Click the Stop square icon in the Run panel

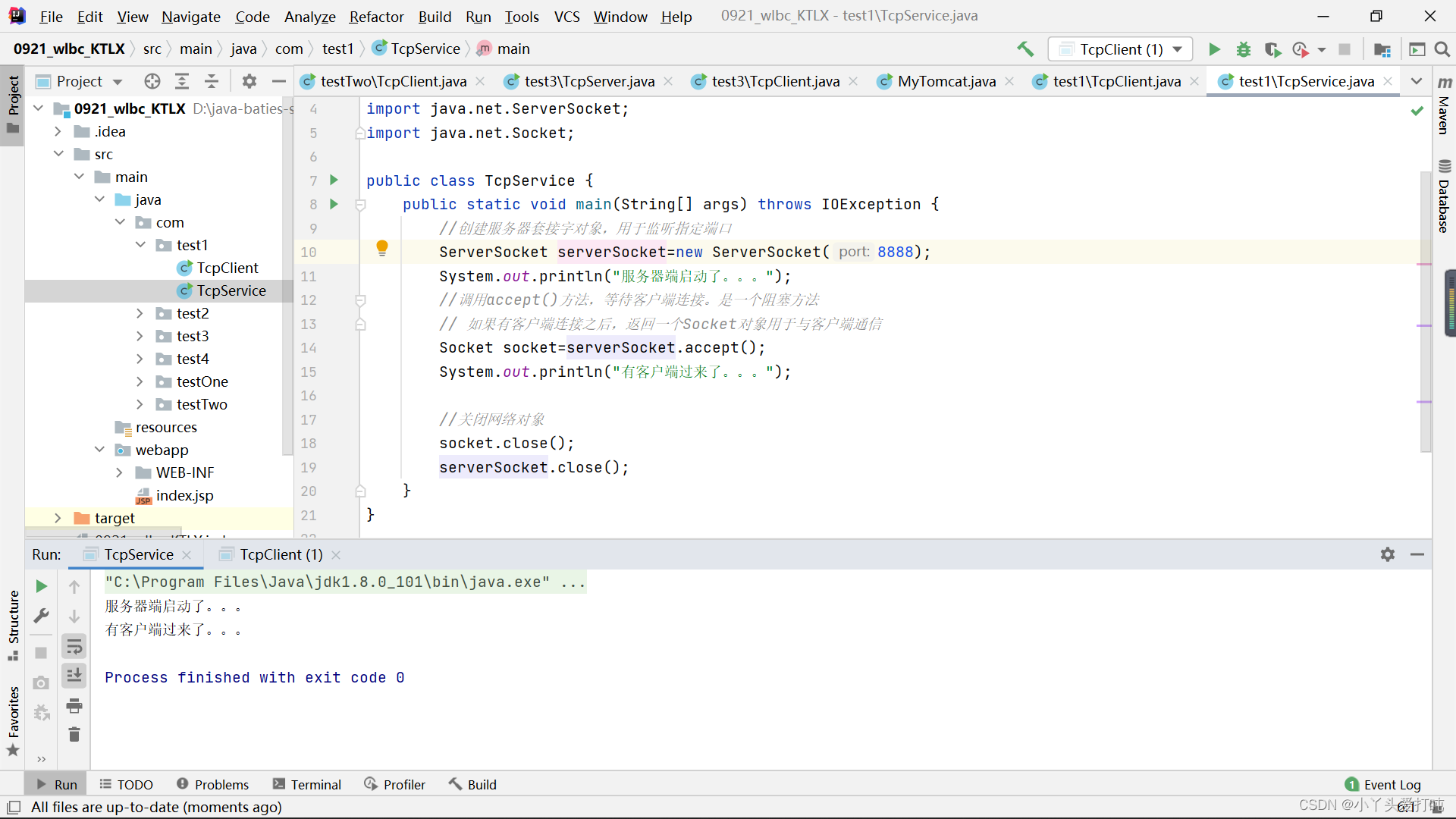[x=42, y=653]
